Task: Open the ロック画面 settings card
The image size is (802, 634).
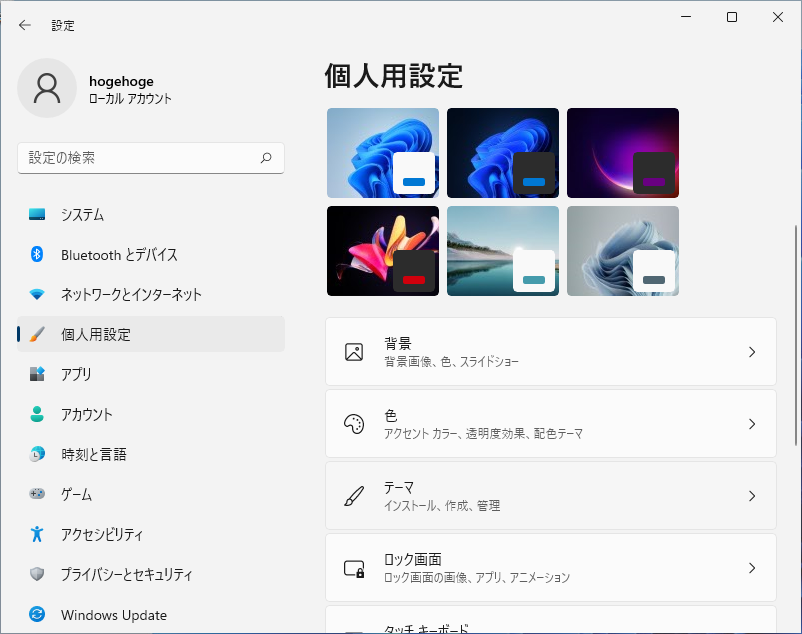Action: coord(551,568)
